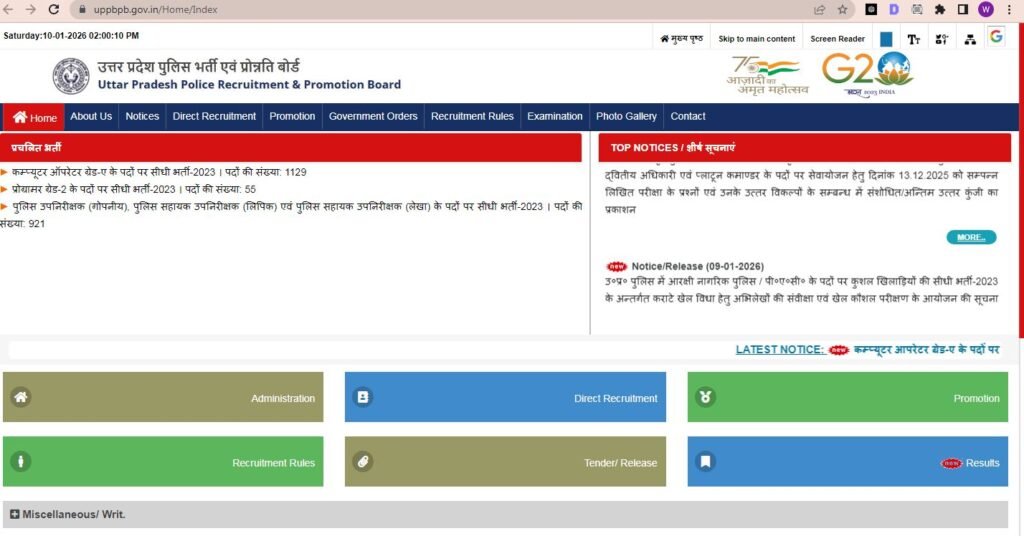Open the Examination menu
The image size is (1024, 536).
pyautogui.click(x=554, y=116)
